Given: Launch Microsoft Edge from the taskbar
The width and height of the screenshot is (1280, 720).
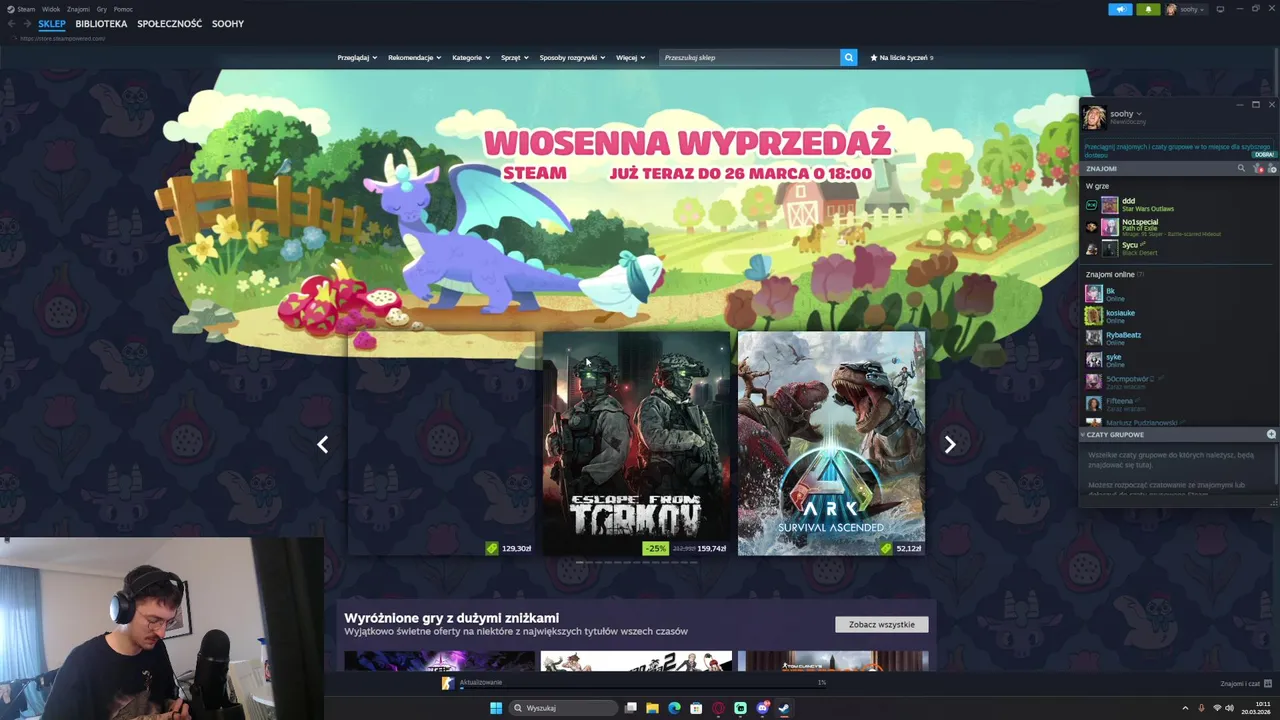Looking at the screenshot, I should (674, 708).
